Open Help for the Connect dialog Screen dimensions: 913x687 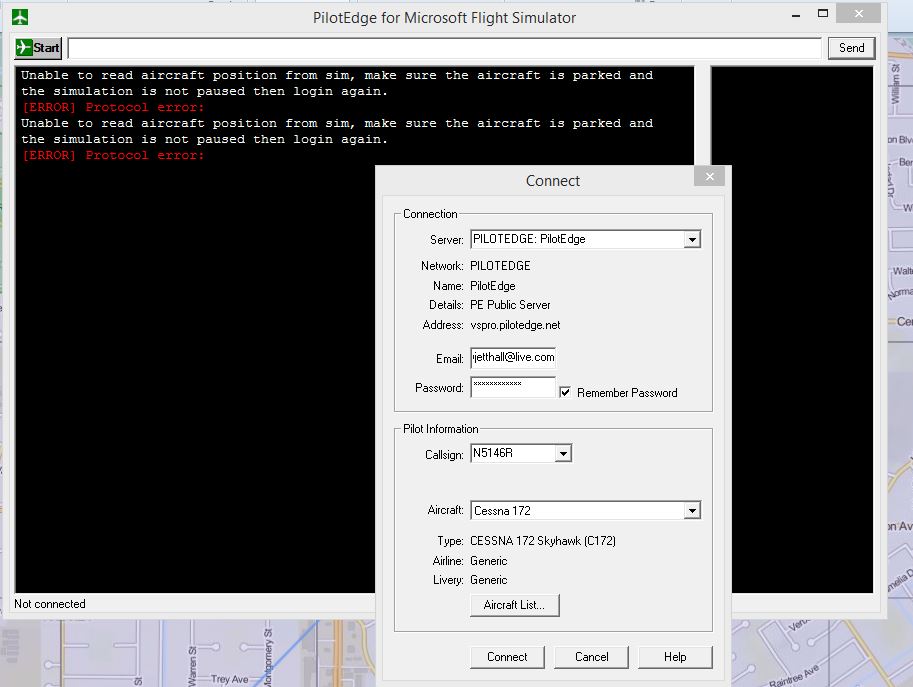pyautogui.click(x=675, y=657)
